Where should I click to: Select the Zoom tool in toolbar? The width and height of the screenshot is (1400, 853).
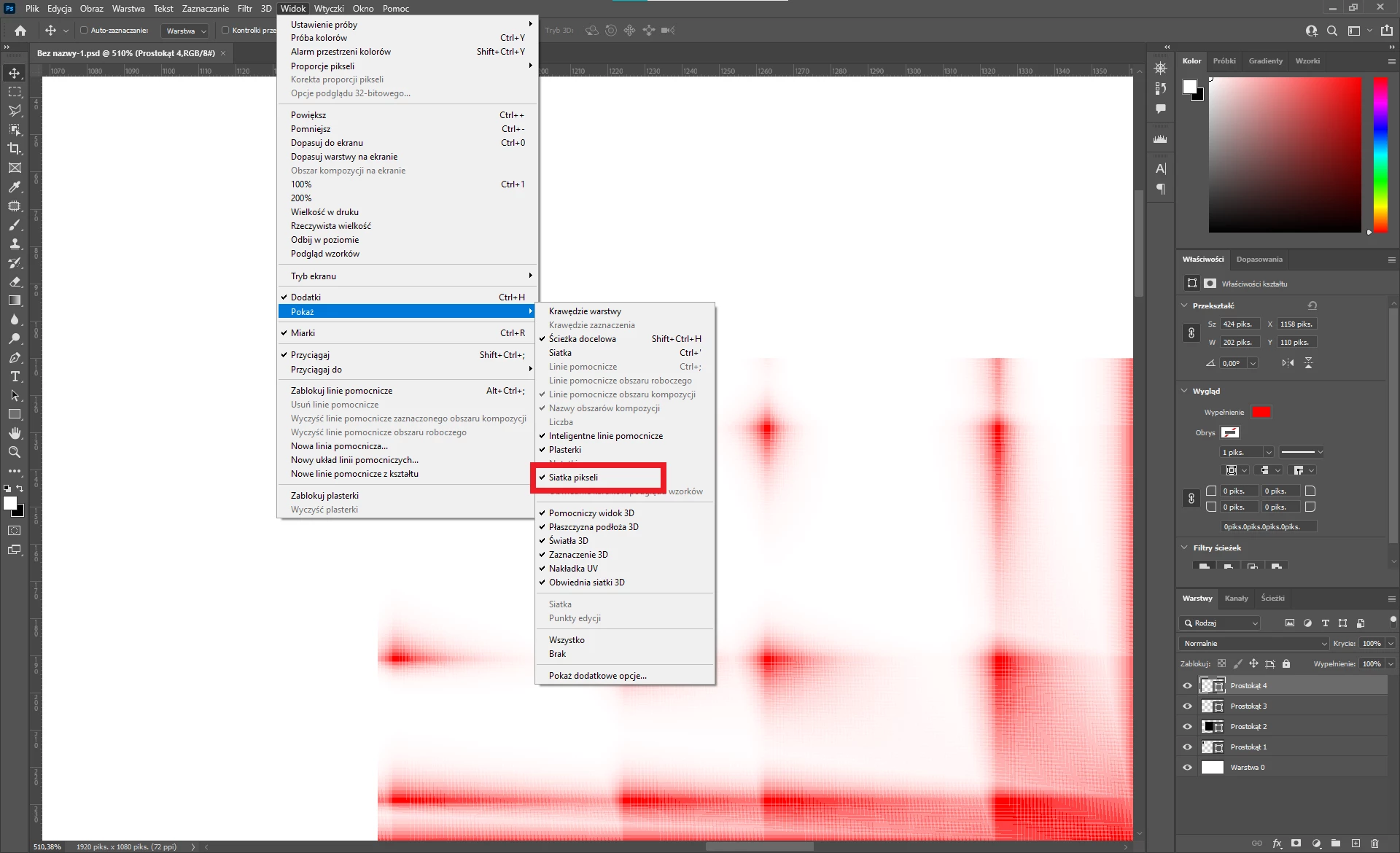(x=15, y=453)
